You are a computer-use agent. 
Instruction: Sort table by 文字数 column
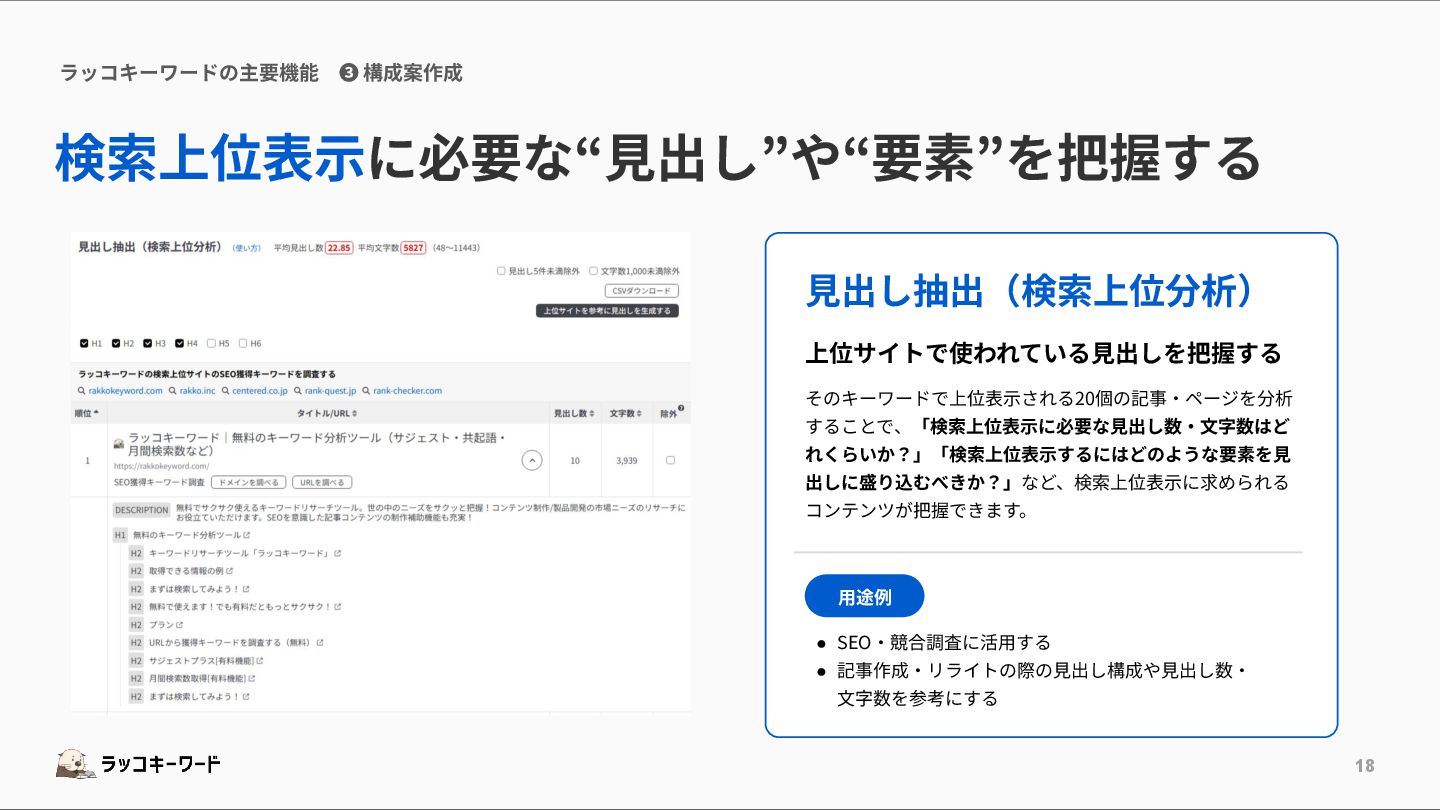627,413
